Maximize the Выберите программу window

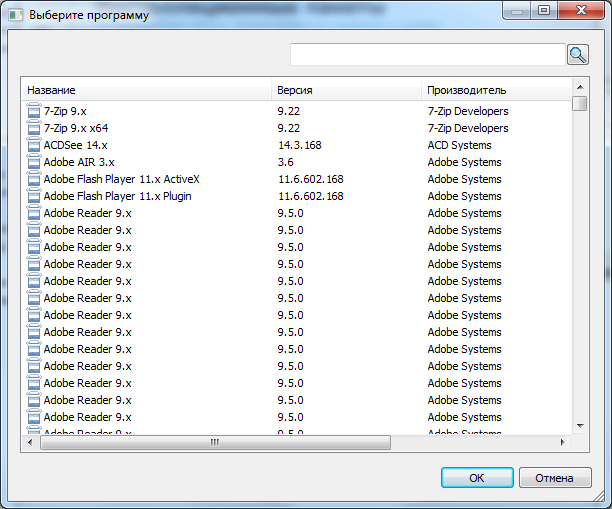[544, 10]
